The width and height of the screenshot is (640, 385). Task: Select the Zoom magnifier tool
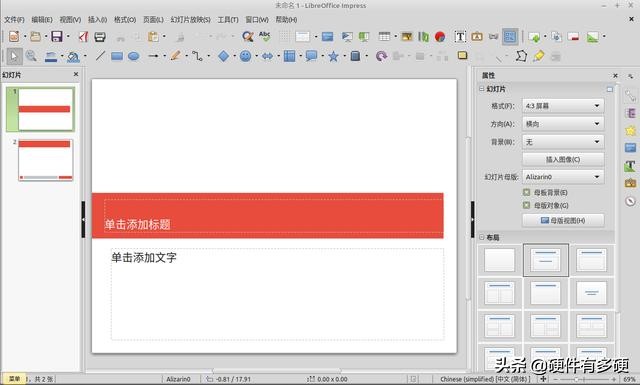(x=31, y=56)
